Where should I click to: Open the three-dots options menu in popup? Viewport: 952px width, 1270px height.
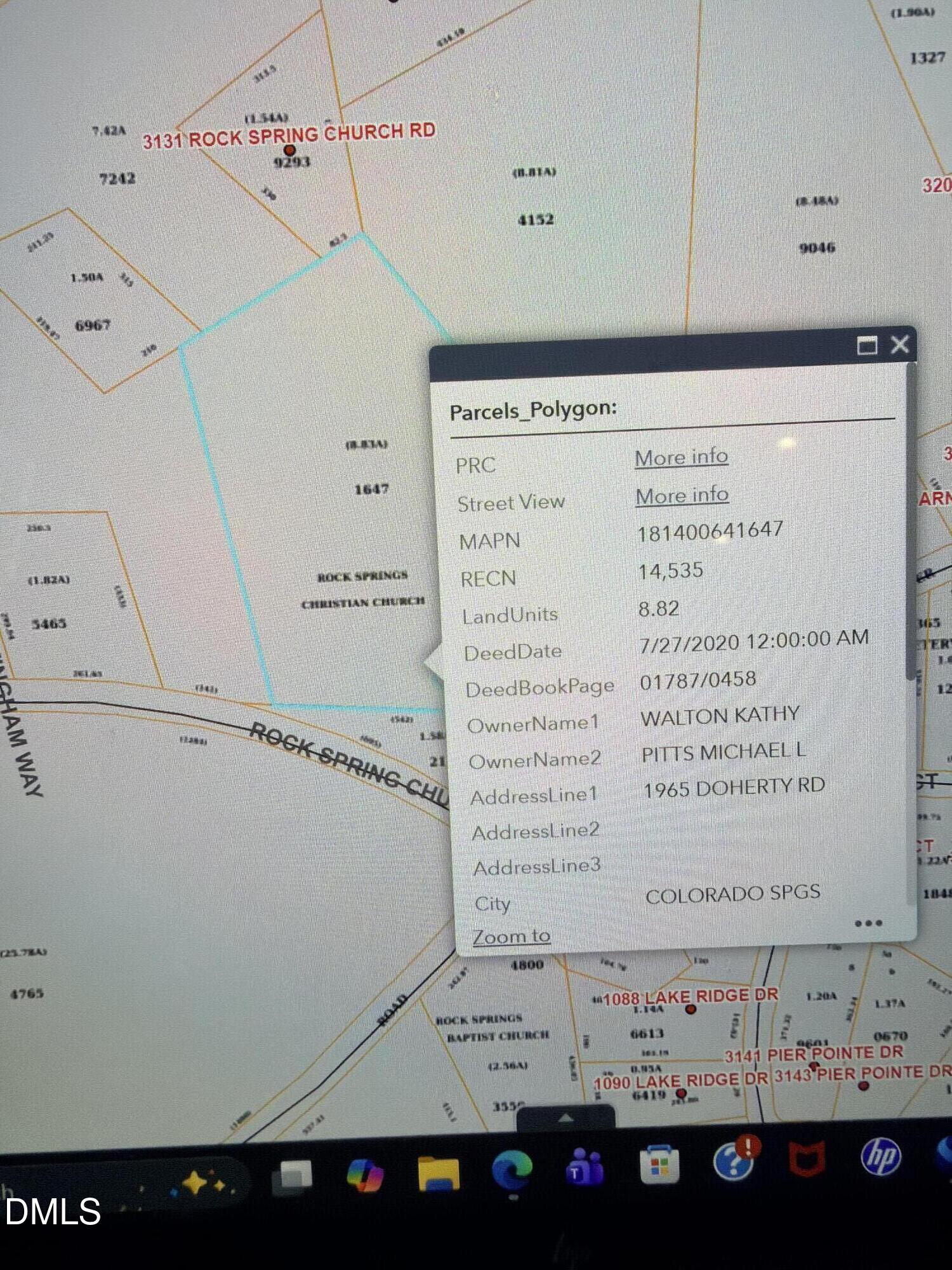point(868,923)
